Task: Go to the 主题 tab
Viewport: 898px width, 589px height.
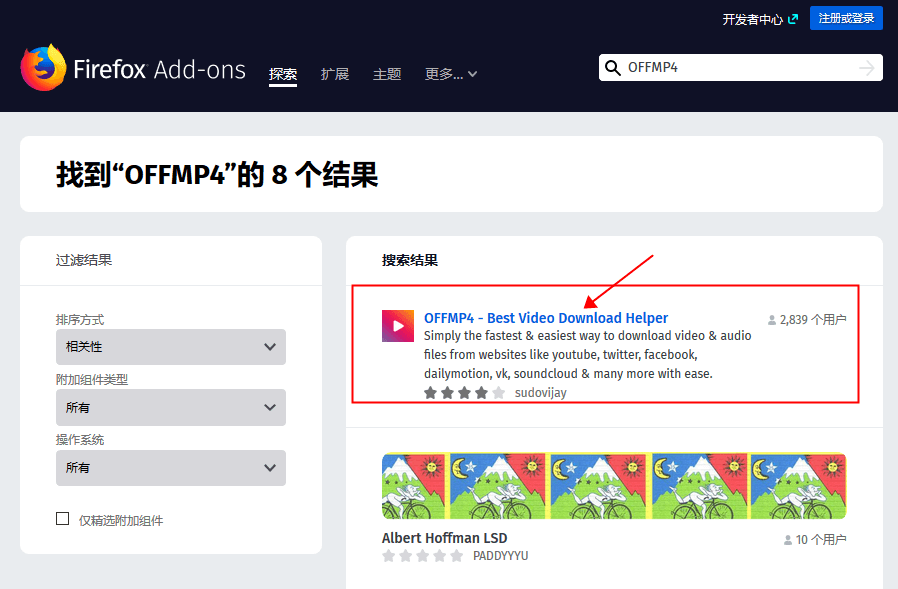Action: (x=387, y=74)
